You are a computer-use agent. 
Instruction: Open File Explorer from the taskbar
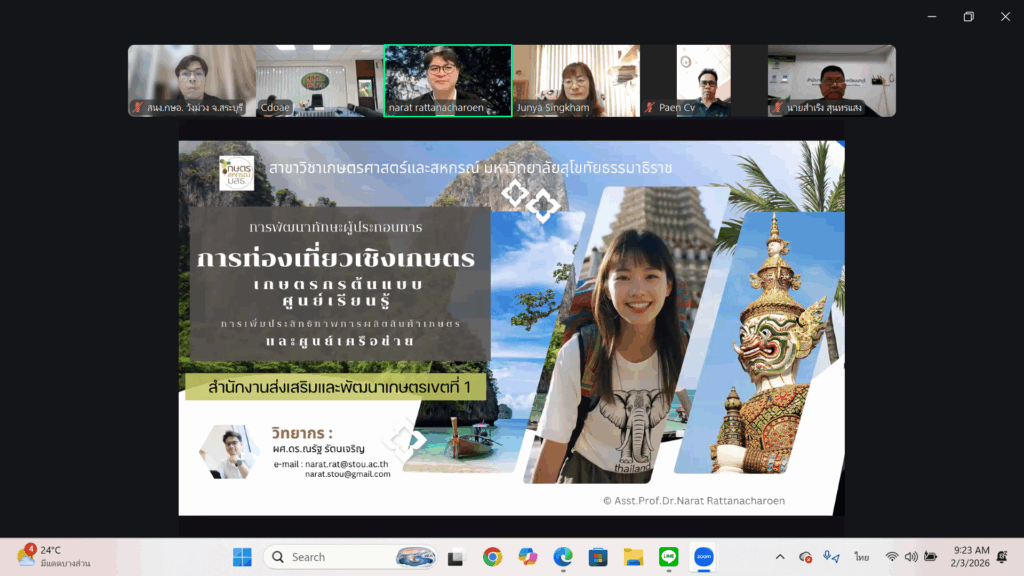pos(633,557)
